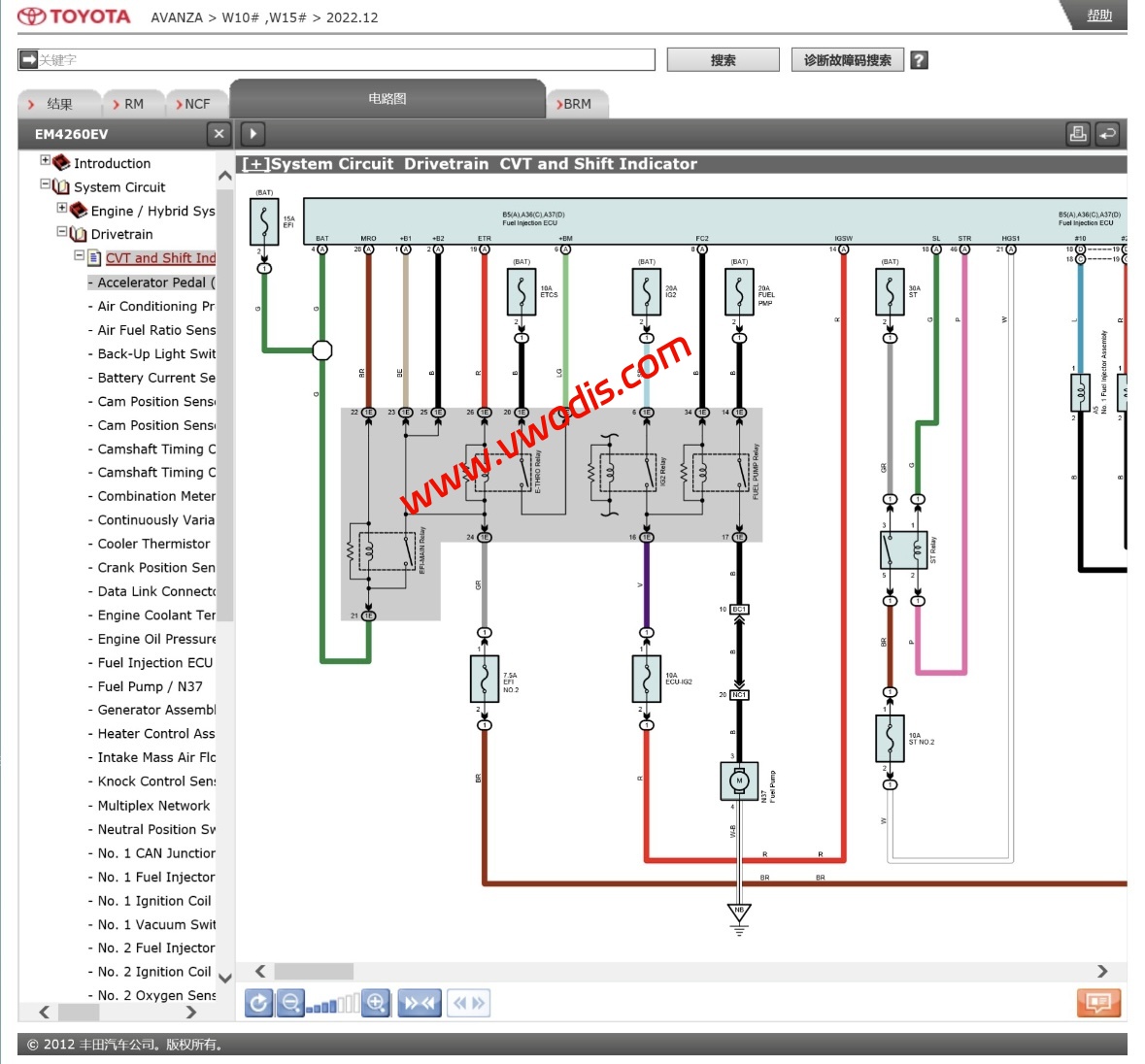Screen dimensions: 1145x1064
Task: Click the expand-width arrows icon
Action: tap(468, 1003)
